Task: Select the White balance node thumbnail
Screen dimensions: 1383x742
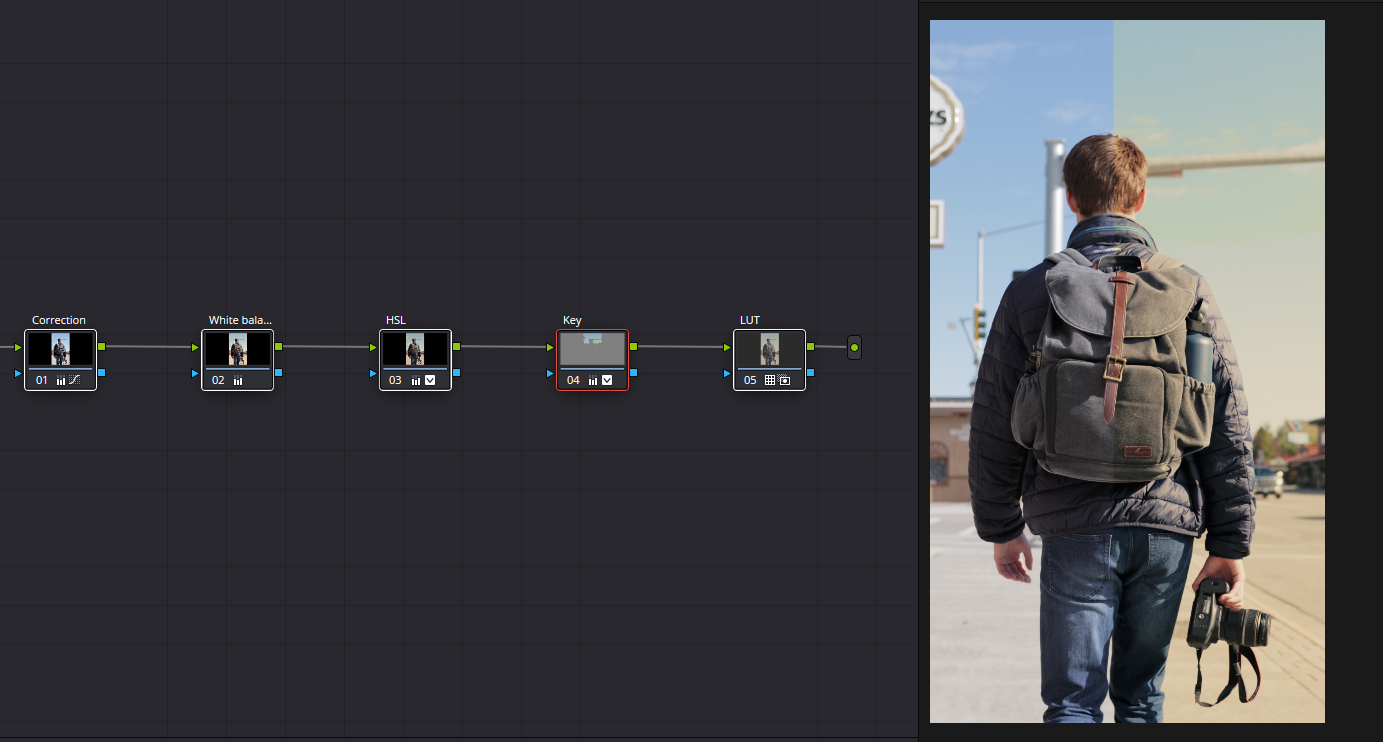Action: click(x=238, y=349)
